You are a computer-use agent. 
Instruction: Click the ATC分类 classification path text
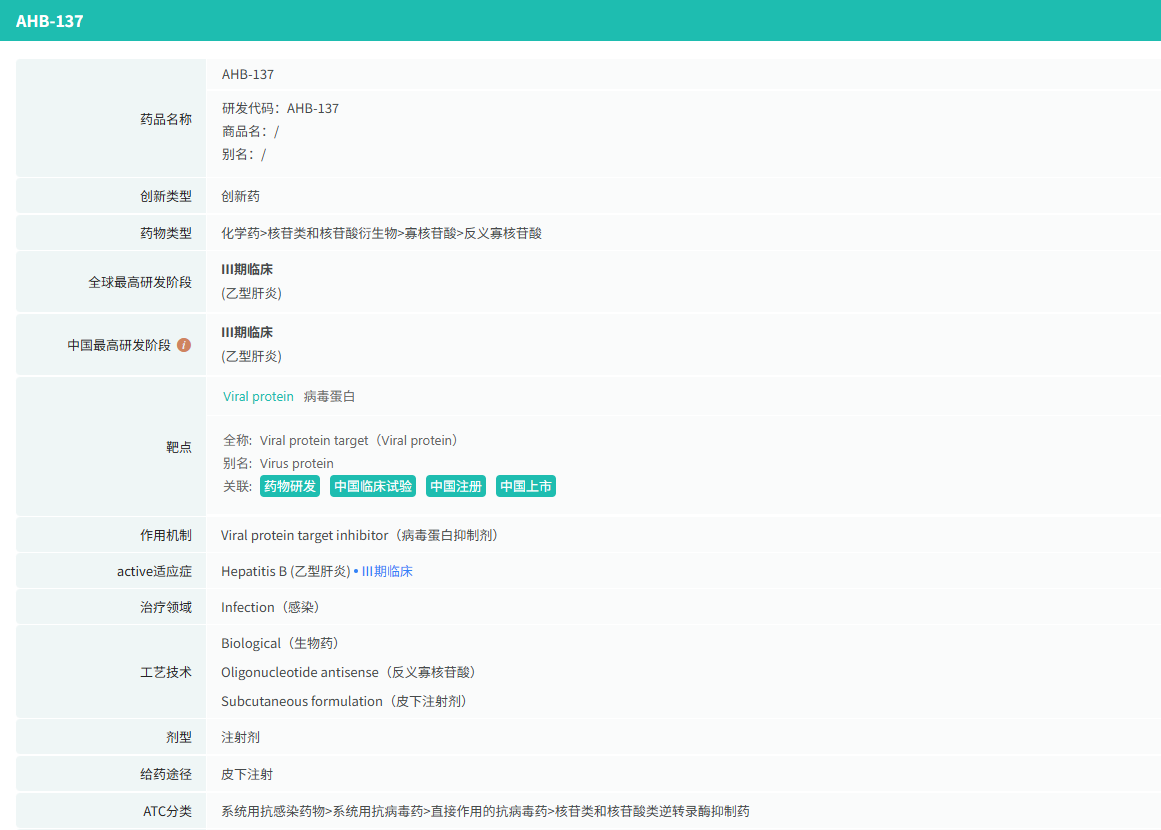coord(485,811)
